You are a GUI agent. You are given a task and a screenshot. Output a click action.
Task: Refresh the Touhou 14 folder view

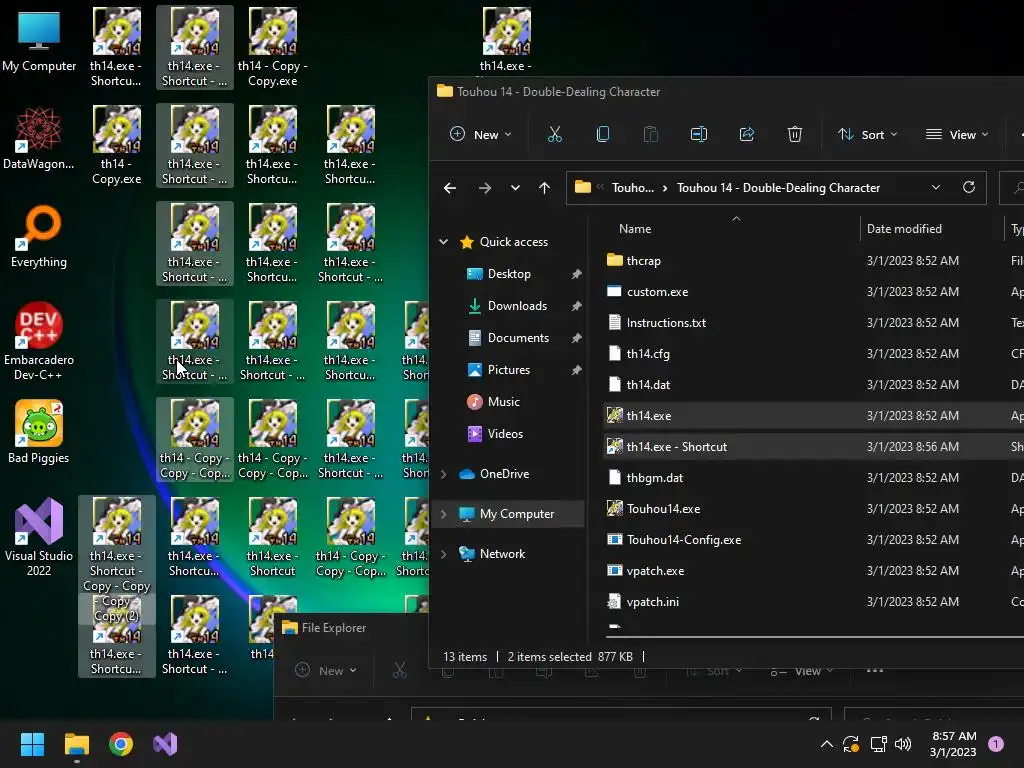pyautogui.click(x=968, y=187)
